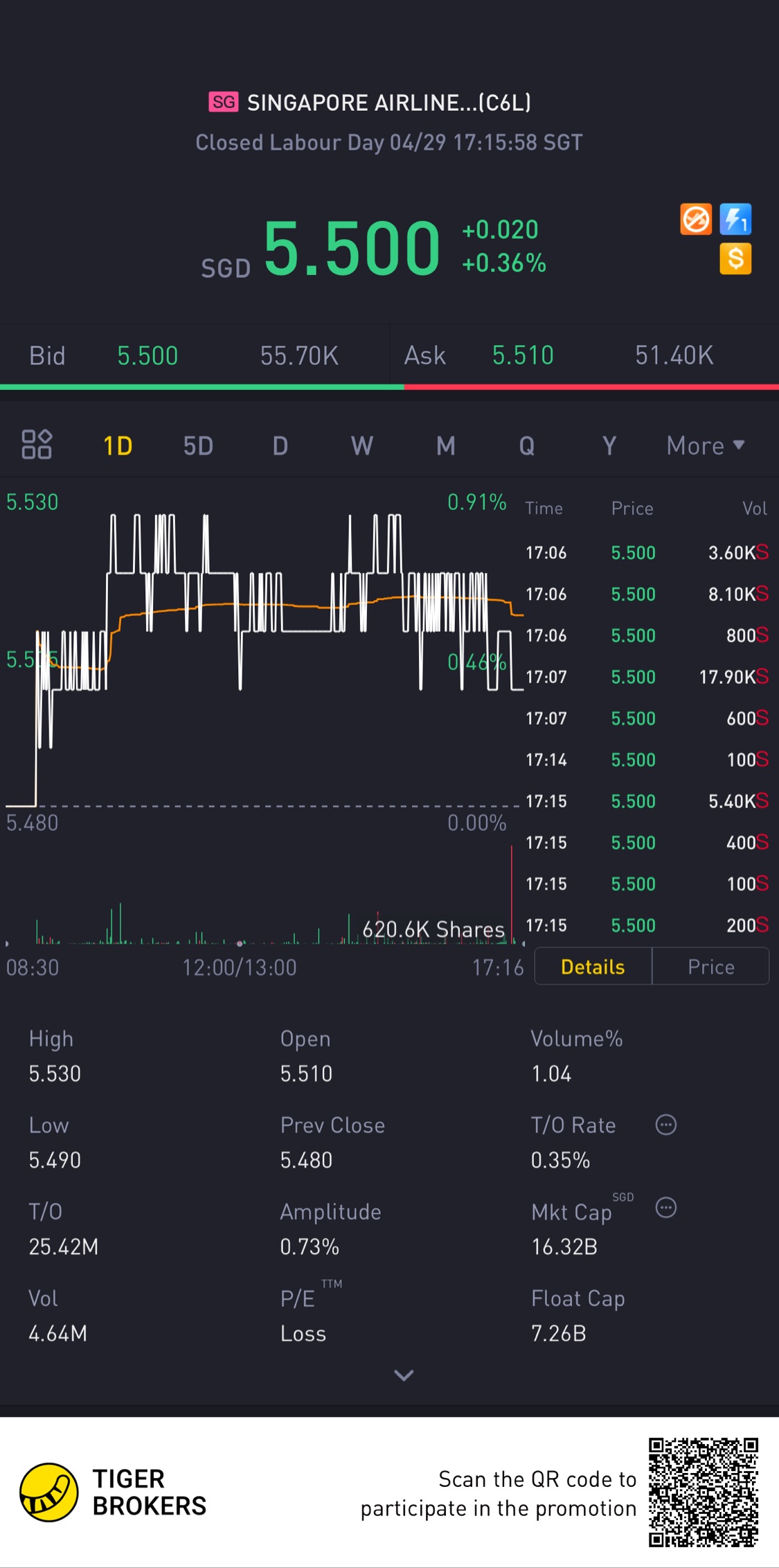This screenshot has height=1568, width=779.
Task: Tap the Mkt Cap value 16.32B
Action: pos(564,1247)
